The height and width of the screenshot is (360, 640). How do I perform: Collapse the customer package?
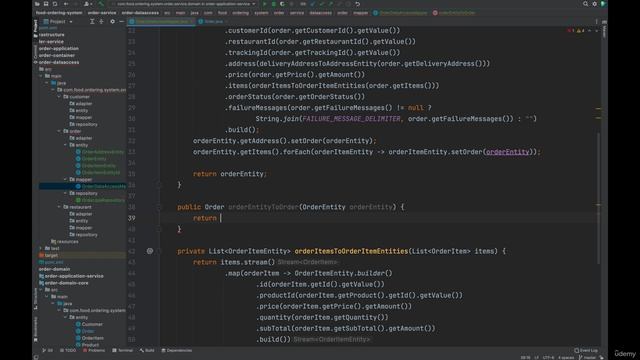coord(59,97)
